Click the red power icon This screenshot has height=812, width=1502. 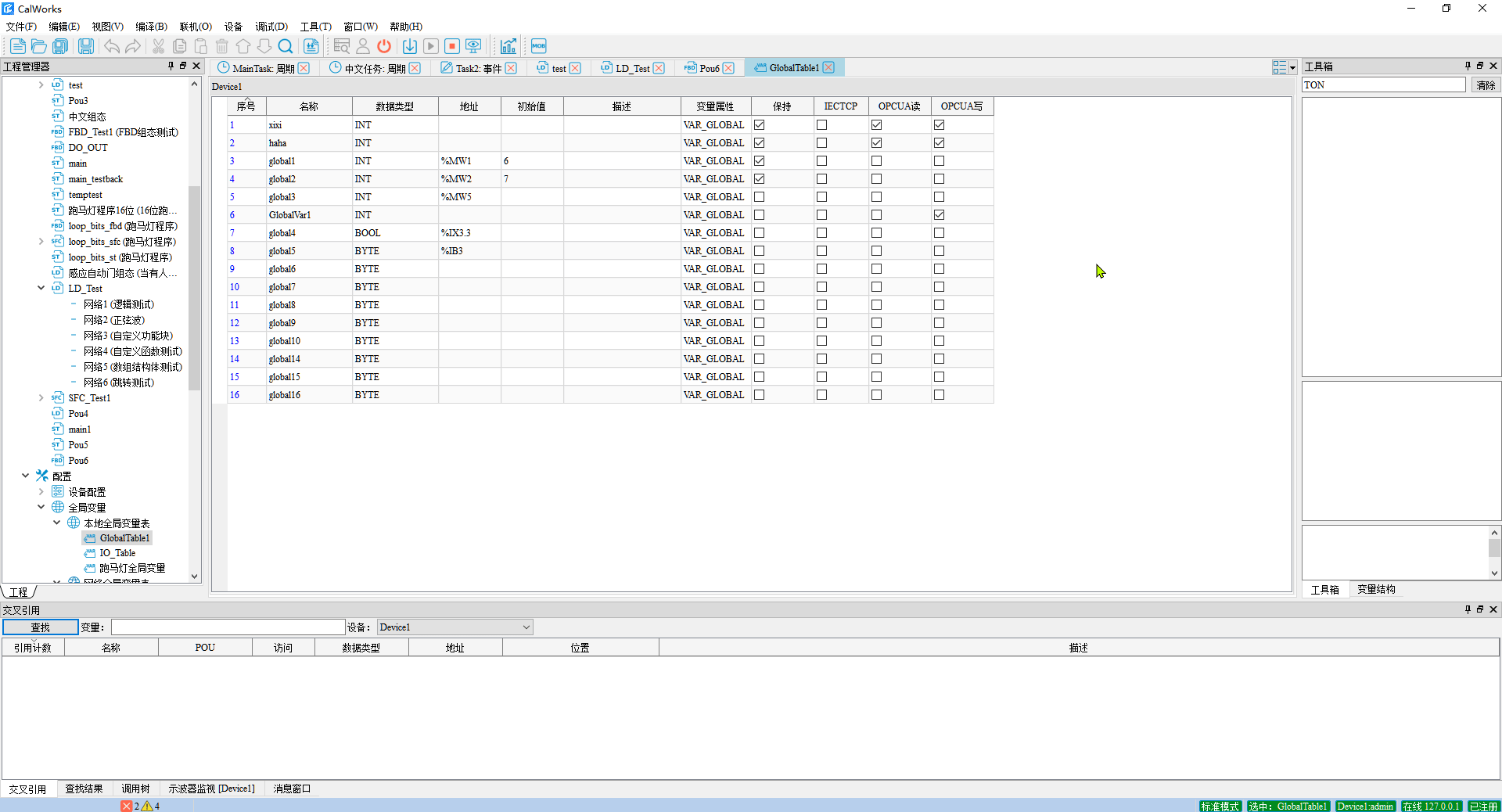point(384,46)
